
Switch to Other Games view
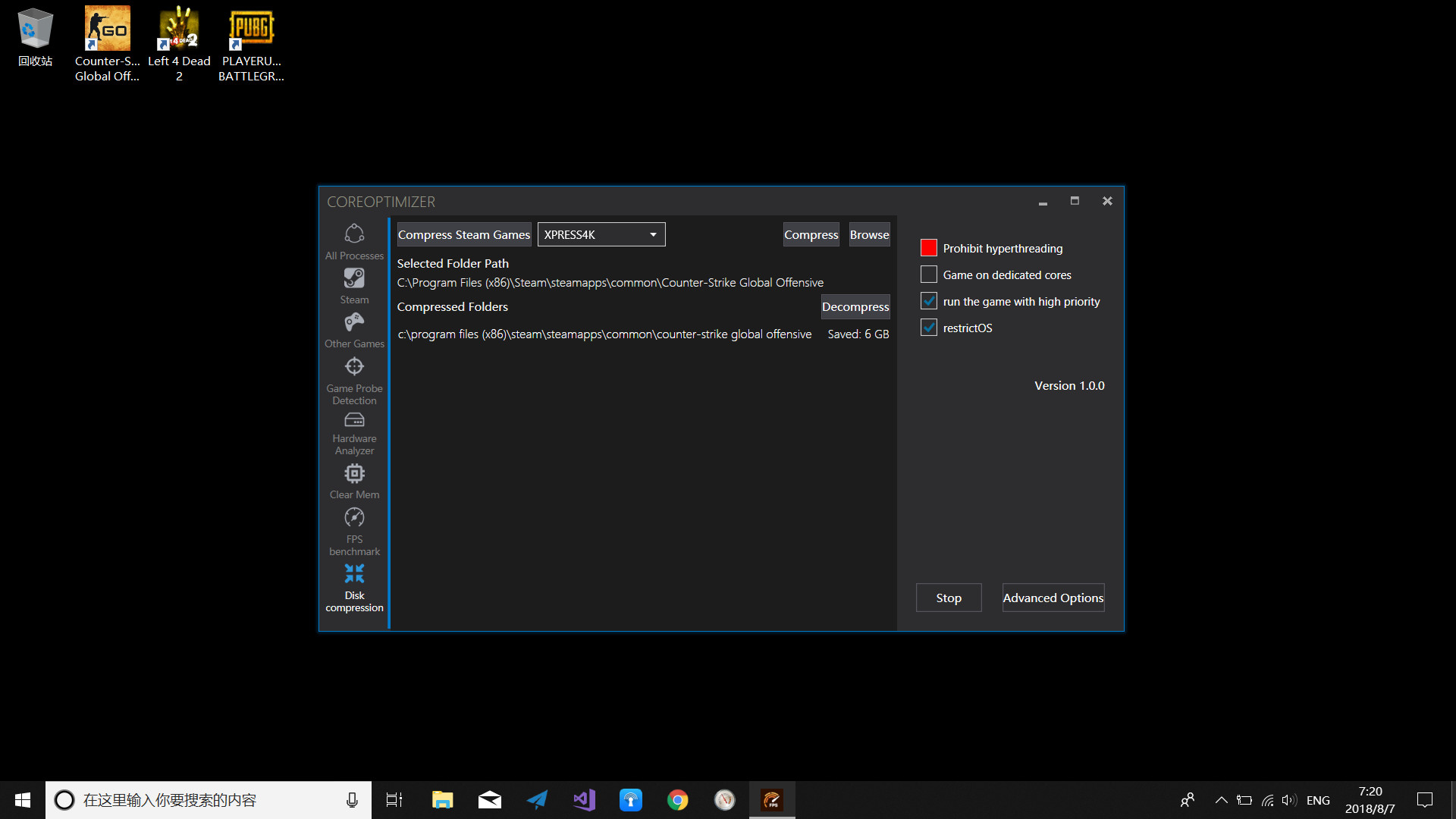click(354, 330)
